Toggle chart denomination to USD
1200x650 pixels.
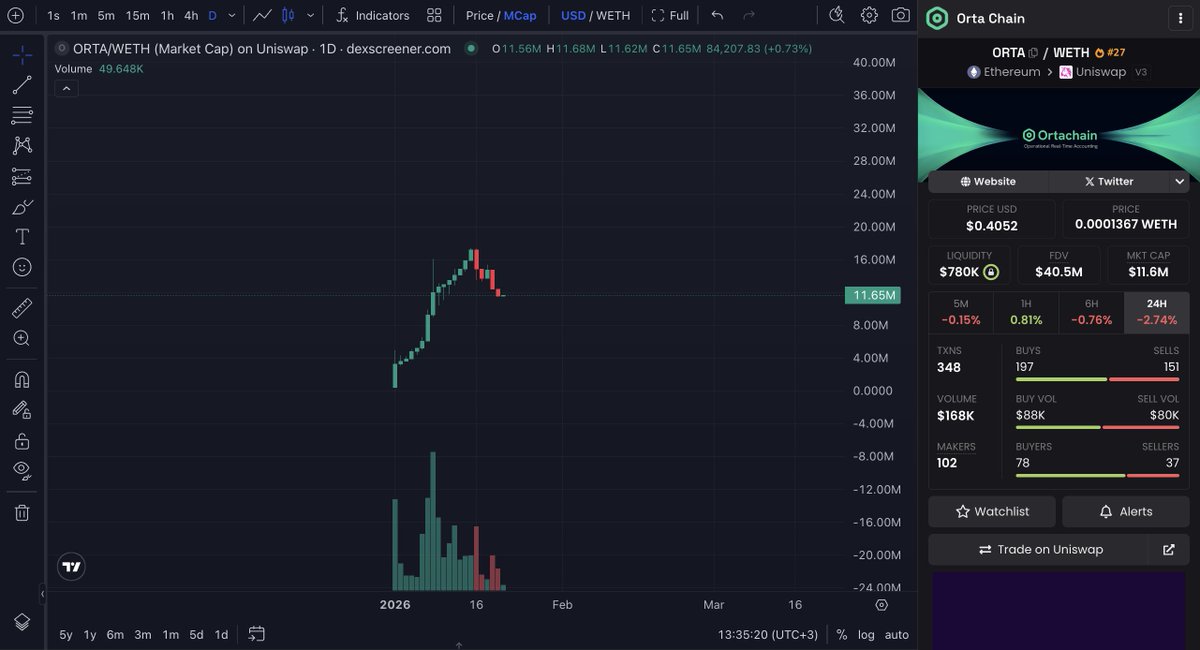pos(573,15)
